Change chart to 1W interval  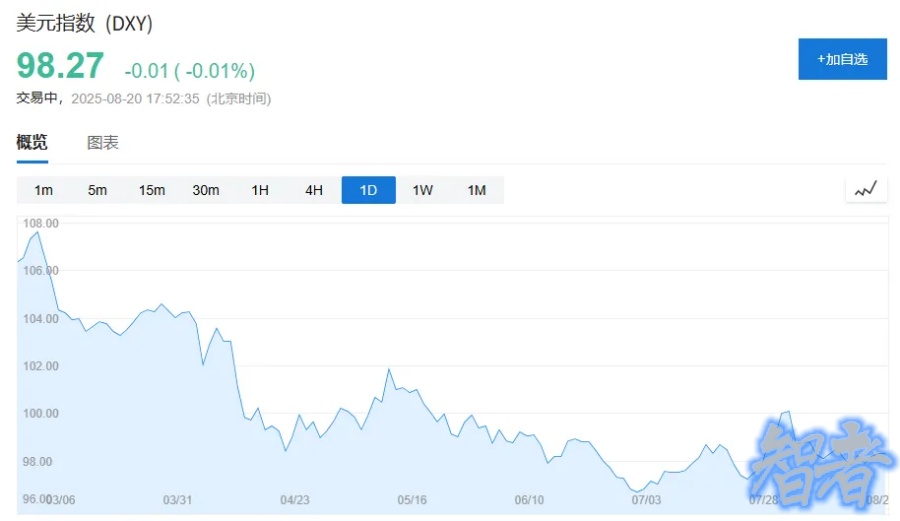pos(422,190)
